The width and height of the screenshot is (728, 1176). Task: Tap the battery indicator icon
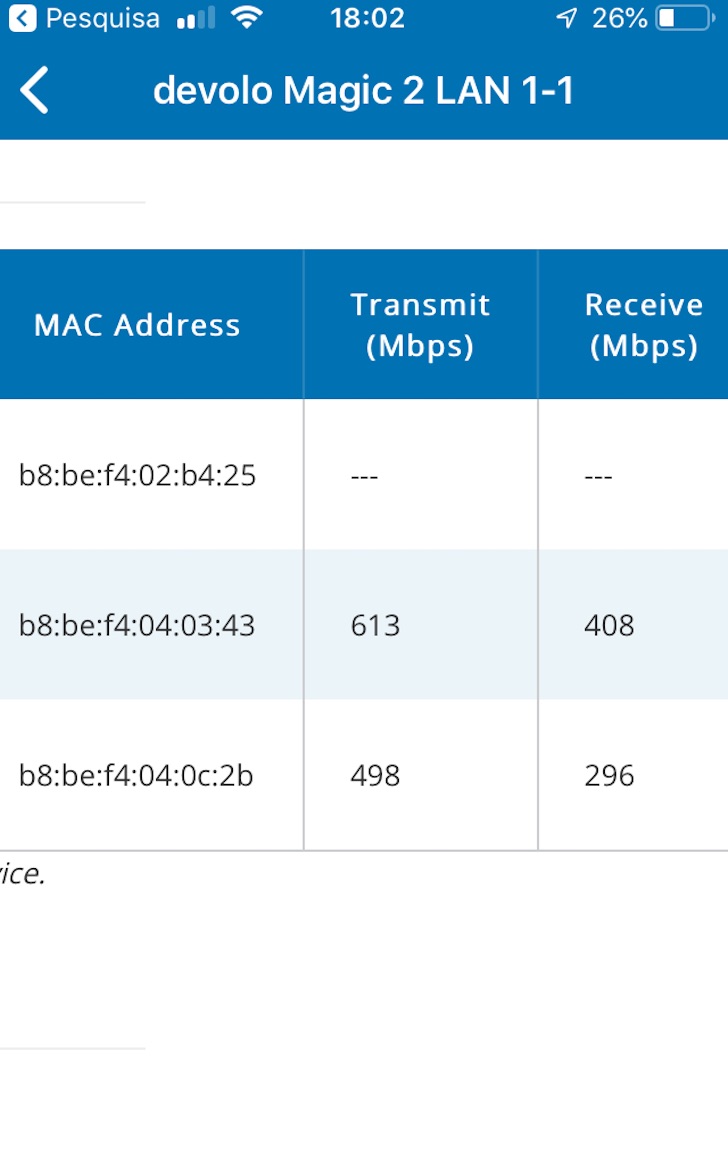[x=683, y=18]
